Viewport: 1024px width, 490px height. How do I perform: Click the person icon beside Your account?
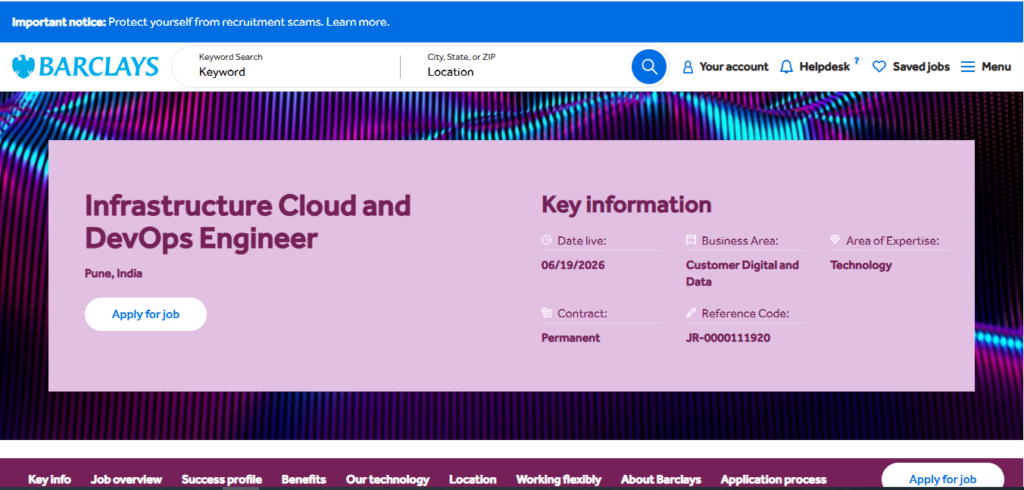tap(687, 67)
